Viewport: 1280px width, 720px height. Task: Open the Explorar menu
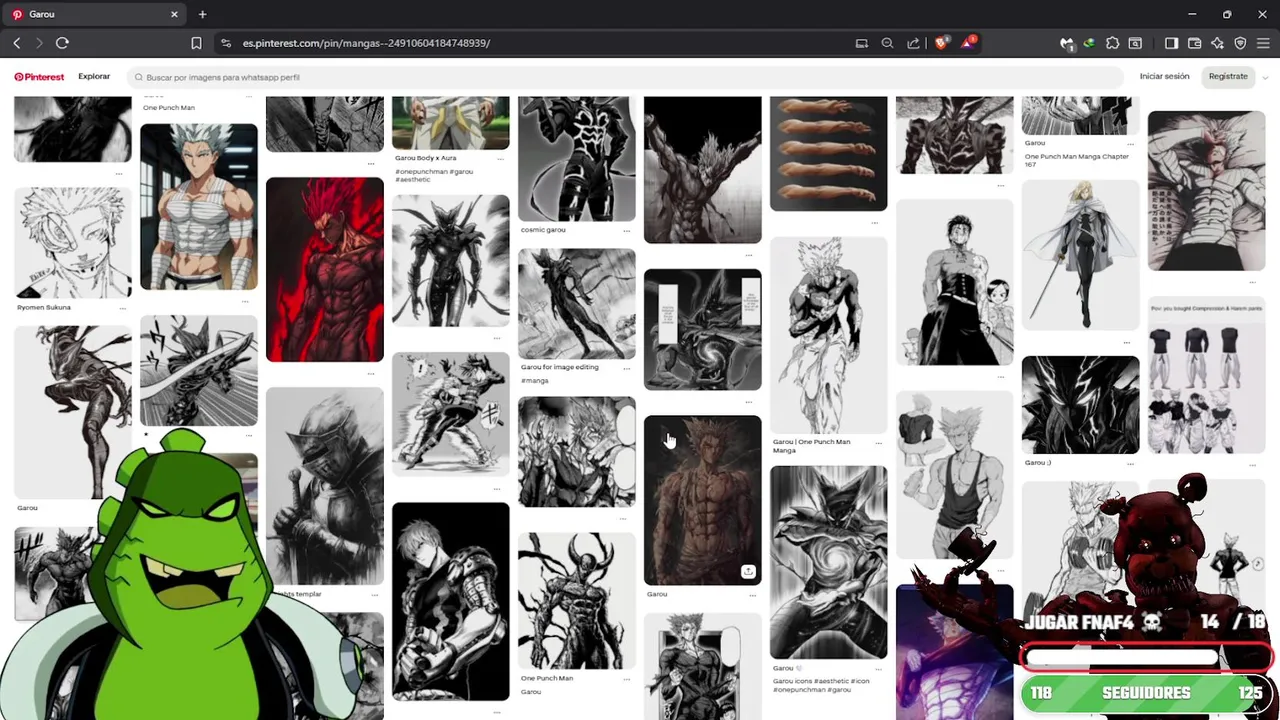pos(94,76)
